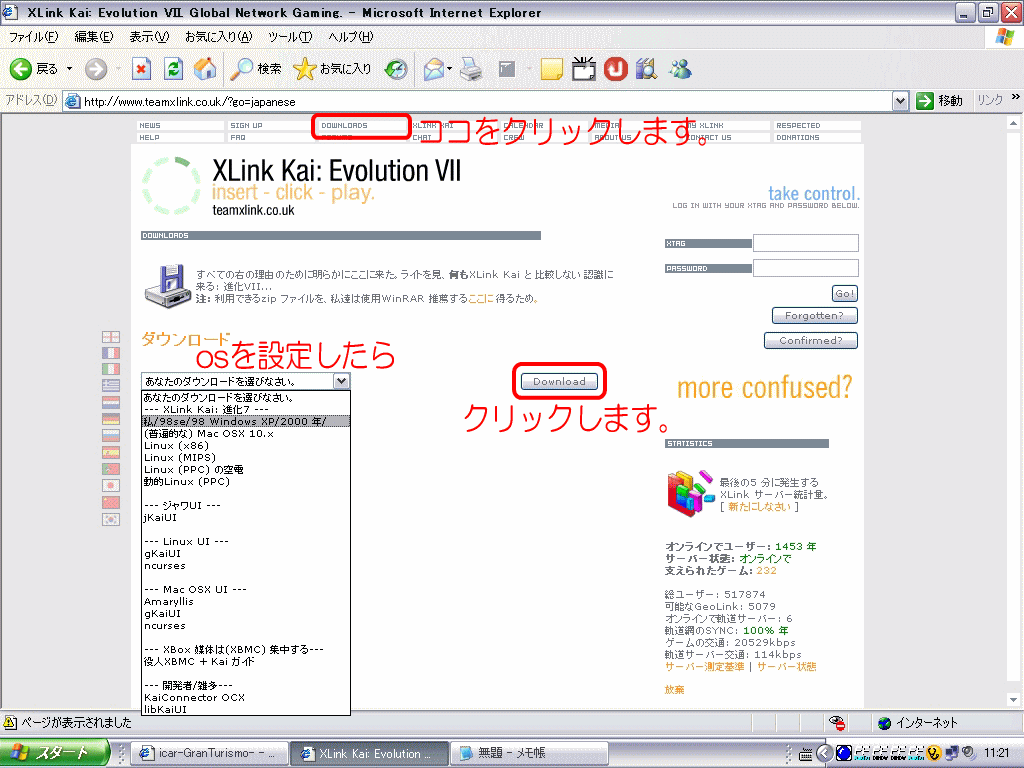Click the 新たにしなさい statistics refresh link
This screenshot has height=768, width=1024.
point(759,507)
